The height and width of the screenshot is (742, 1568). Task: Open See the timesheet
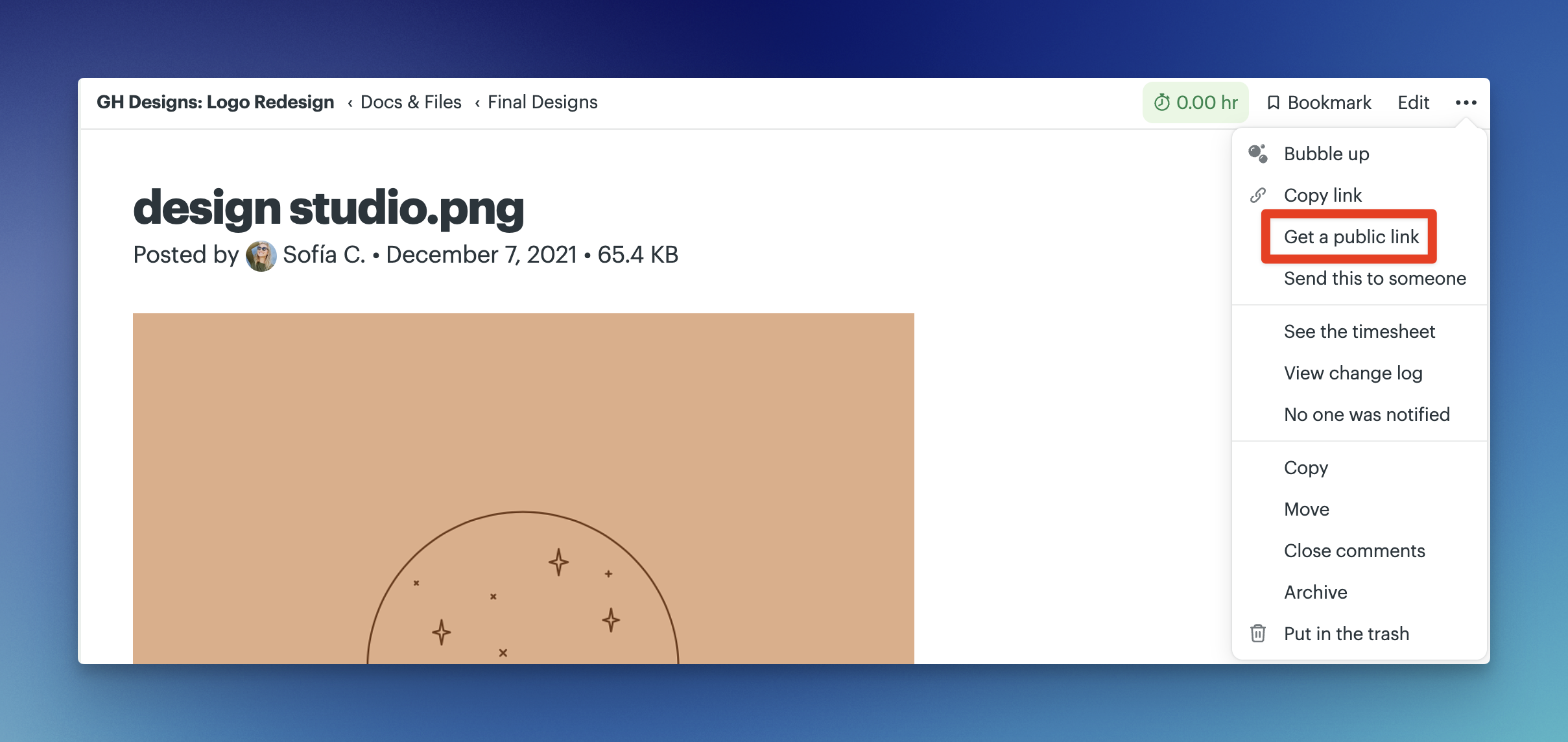click(1359, 331)
